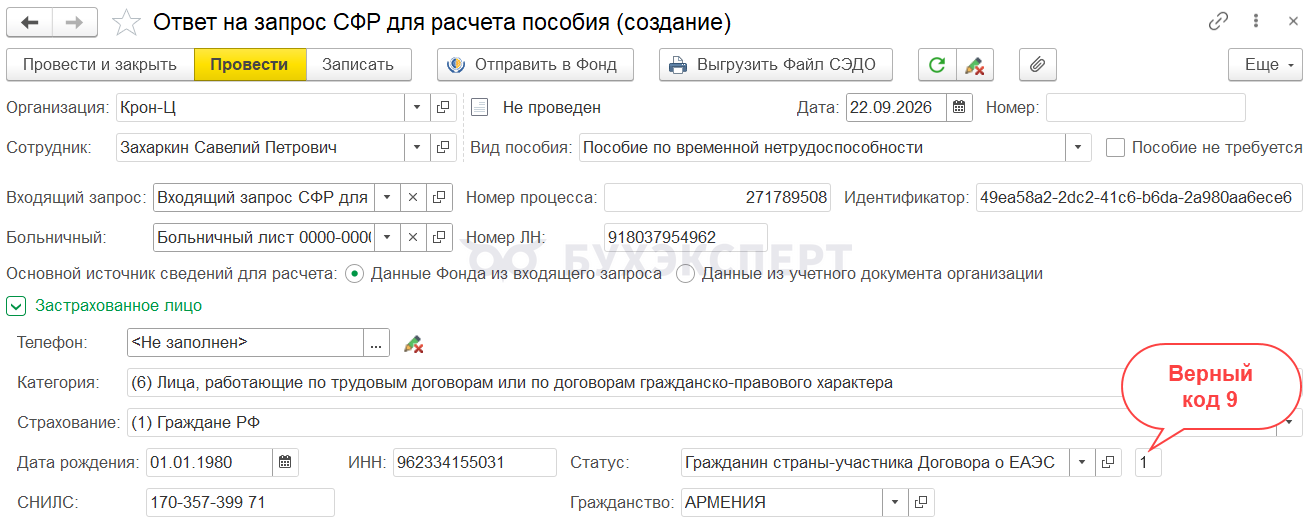Screen dimensions: 1311x521
Task: Open three-dots title bar menu
Action: coord(1254,21)
